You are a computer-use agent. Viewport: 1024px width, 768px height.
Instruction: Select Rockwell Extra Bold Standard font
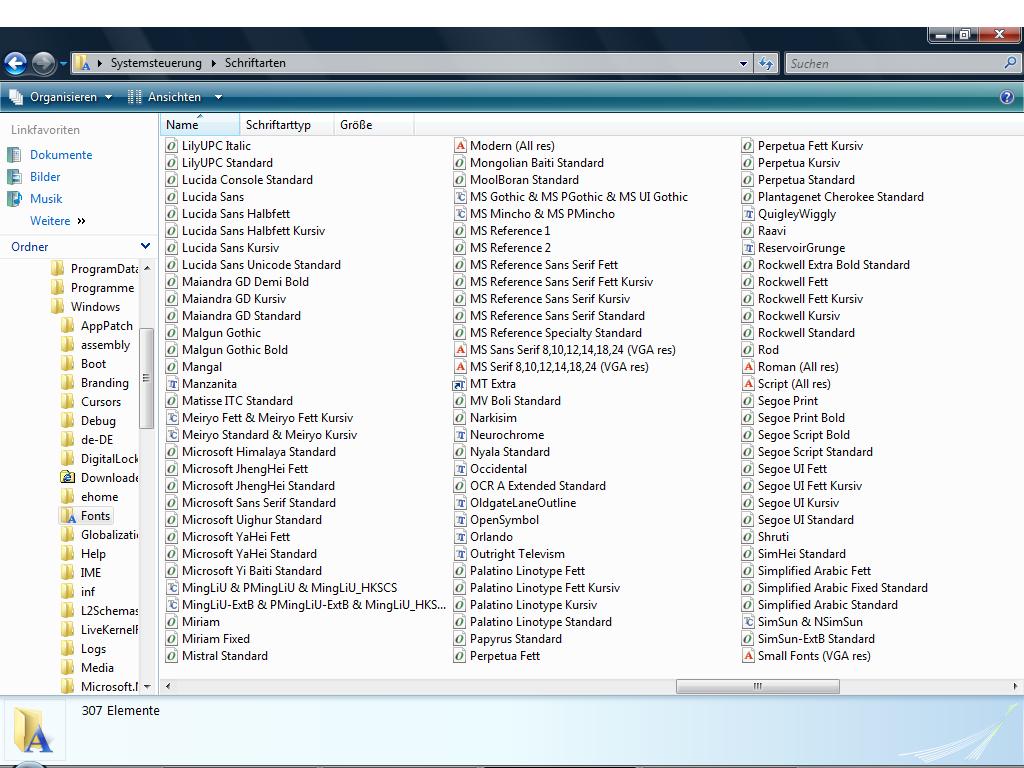833,264
